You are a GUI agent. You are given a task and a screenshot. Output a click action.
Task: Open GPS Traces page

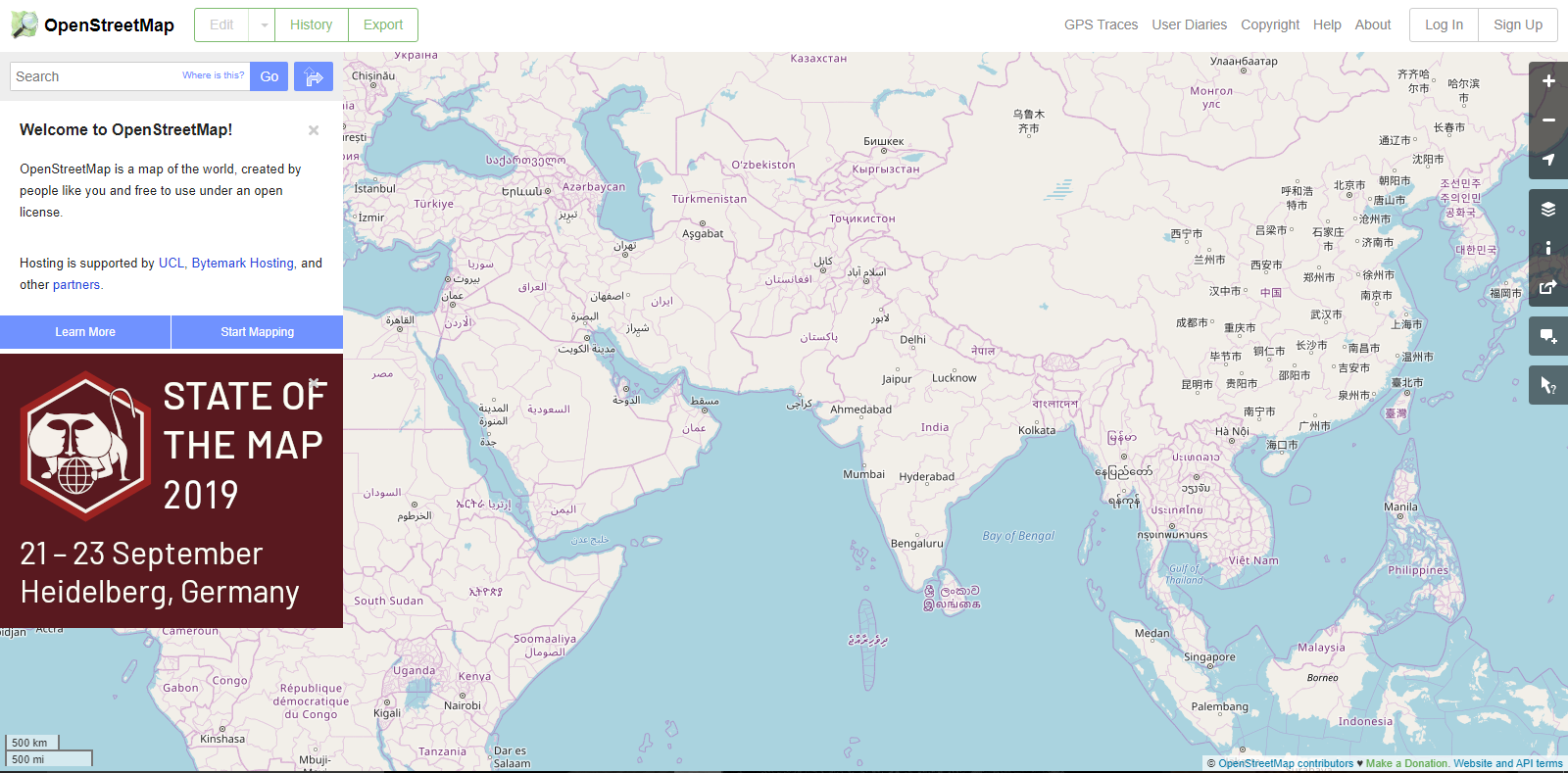[x=1102, y=24]
